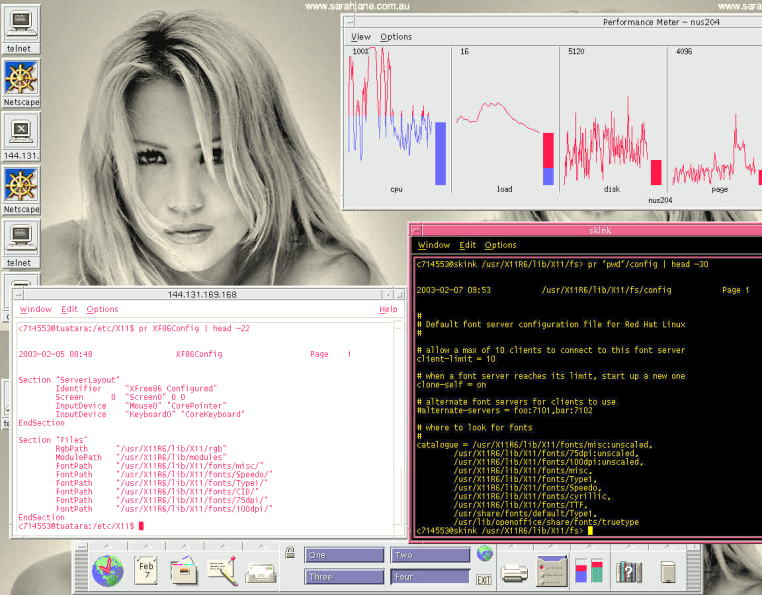Image resolution: width=762 pixels, height=595 pixels.
Task: Click the padlock lock-screen button
Action: (x=289, y=552)
